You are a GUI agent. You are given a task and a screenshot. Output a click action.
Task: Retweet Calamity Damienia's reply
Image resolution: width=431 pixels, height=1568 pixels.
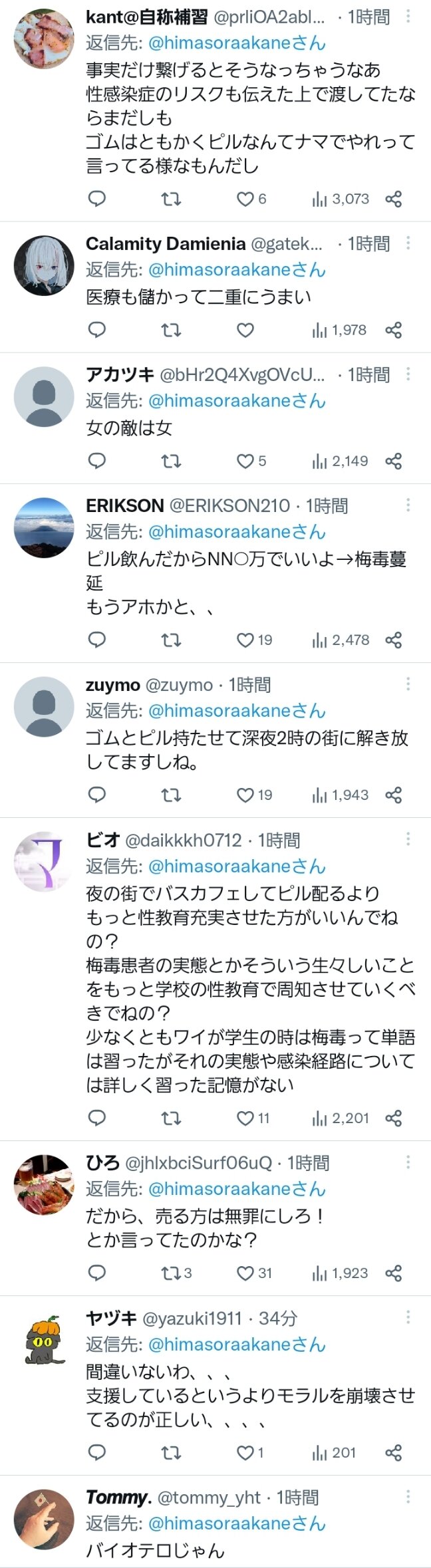171,330
